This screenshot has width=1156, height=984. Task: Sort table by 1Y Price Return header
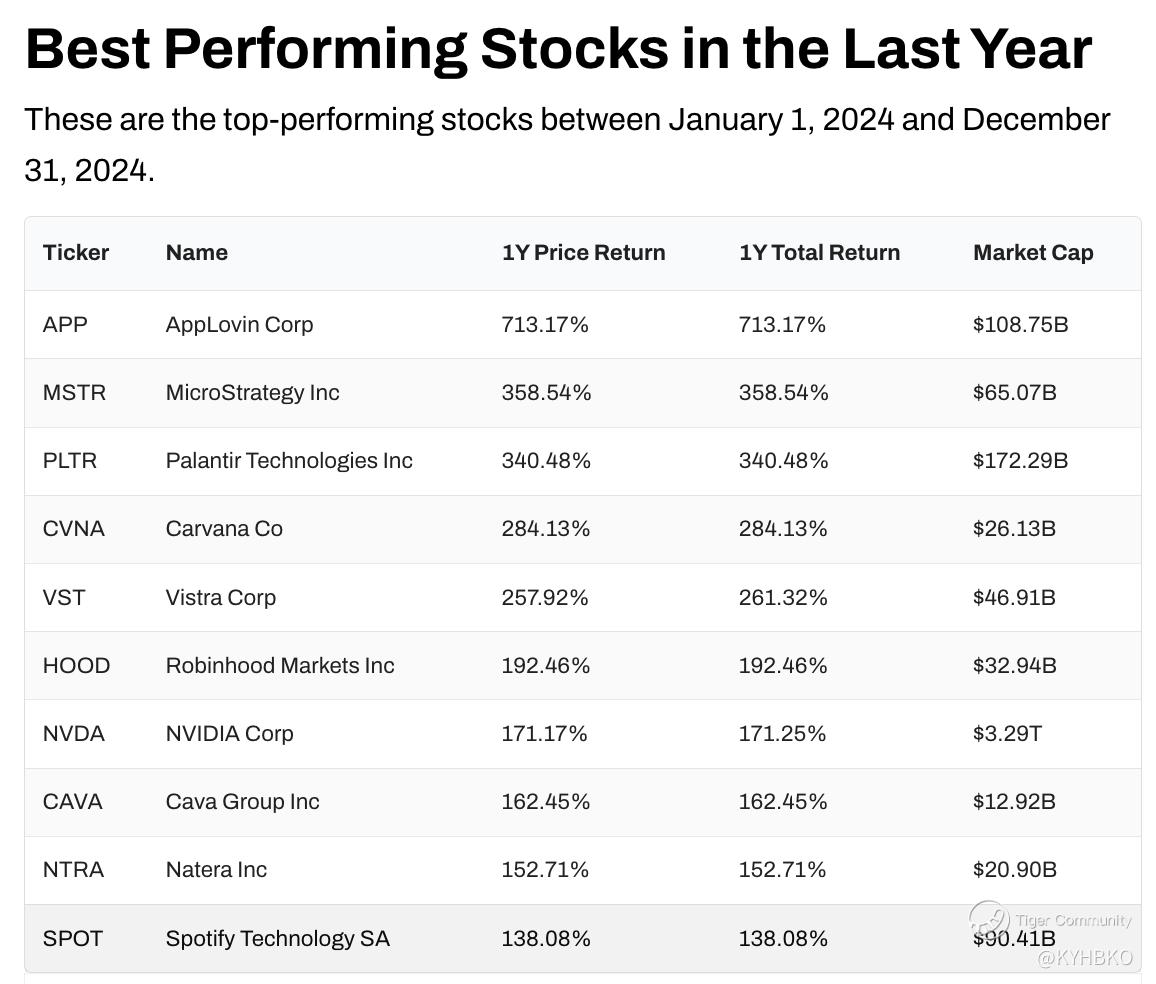click(583, 253)
